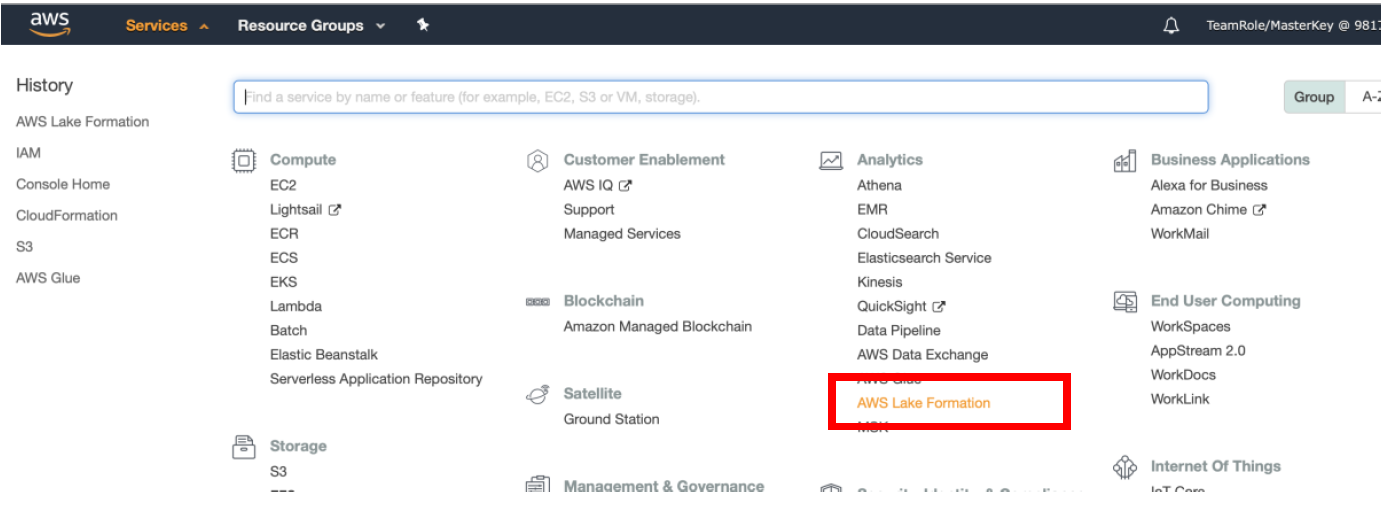The image size is (1386, 516).
Task: Click the End User Computing icon
Action: pyautogui.click(x=1125, y=301)
